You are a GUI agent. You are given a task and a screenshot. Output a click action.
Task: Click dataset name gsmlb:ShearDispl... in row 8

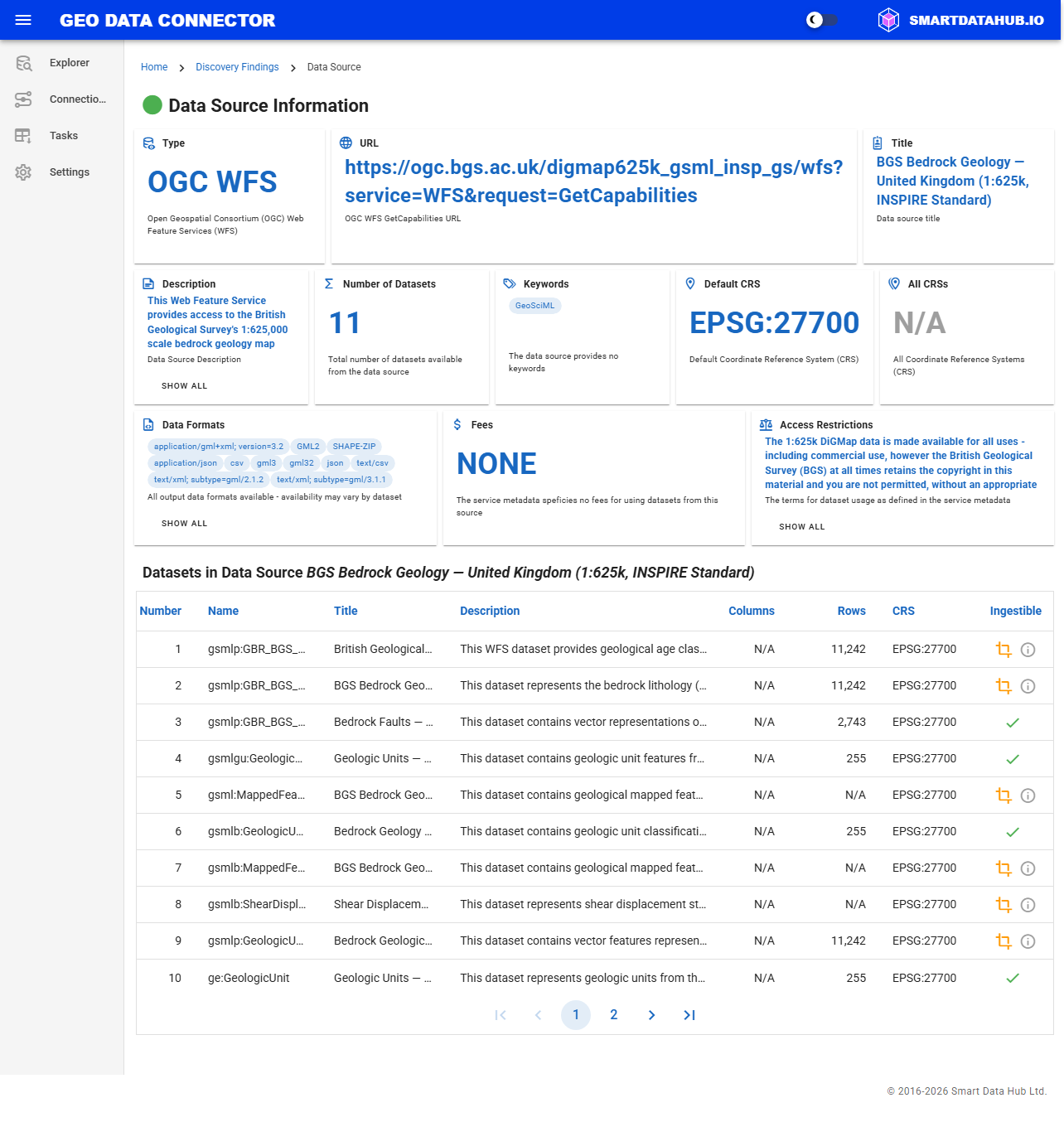coord(257,905)
